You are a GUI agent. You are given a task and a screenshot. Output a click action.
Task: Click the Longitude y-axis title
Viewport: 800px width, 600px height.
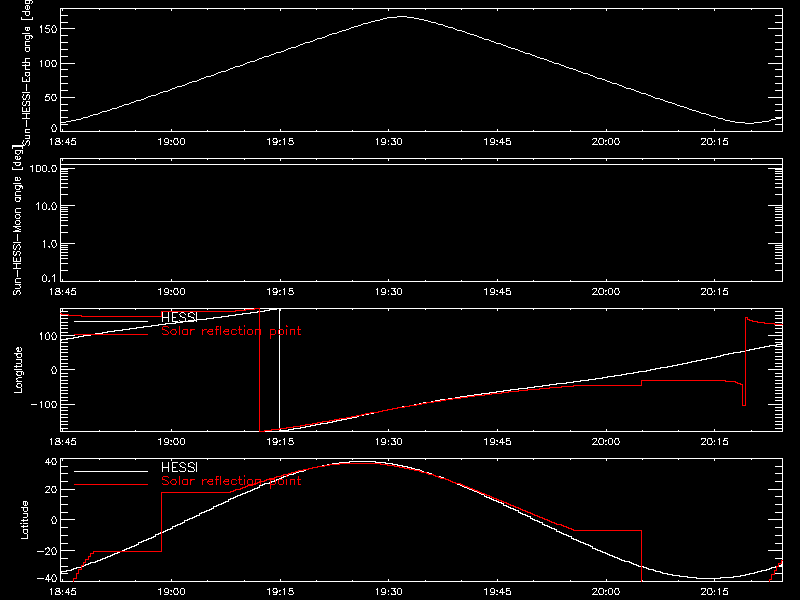pyautogui.click(x=18, y=370)
